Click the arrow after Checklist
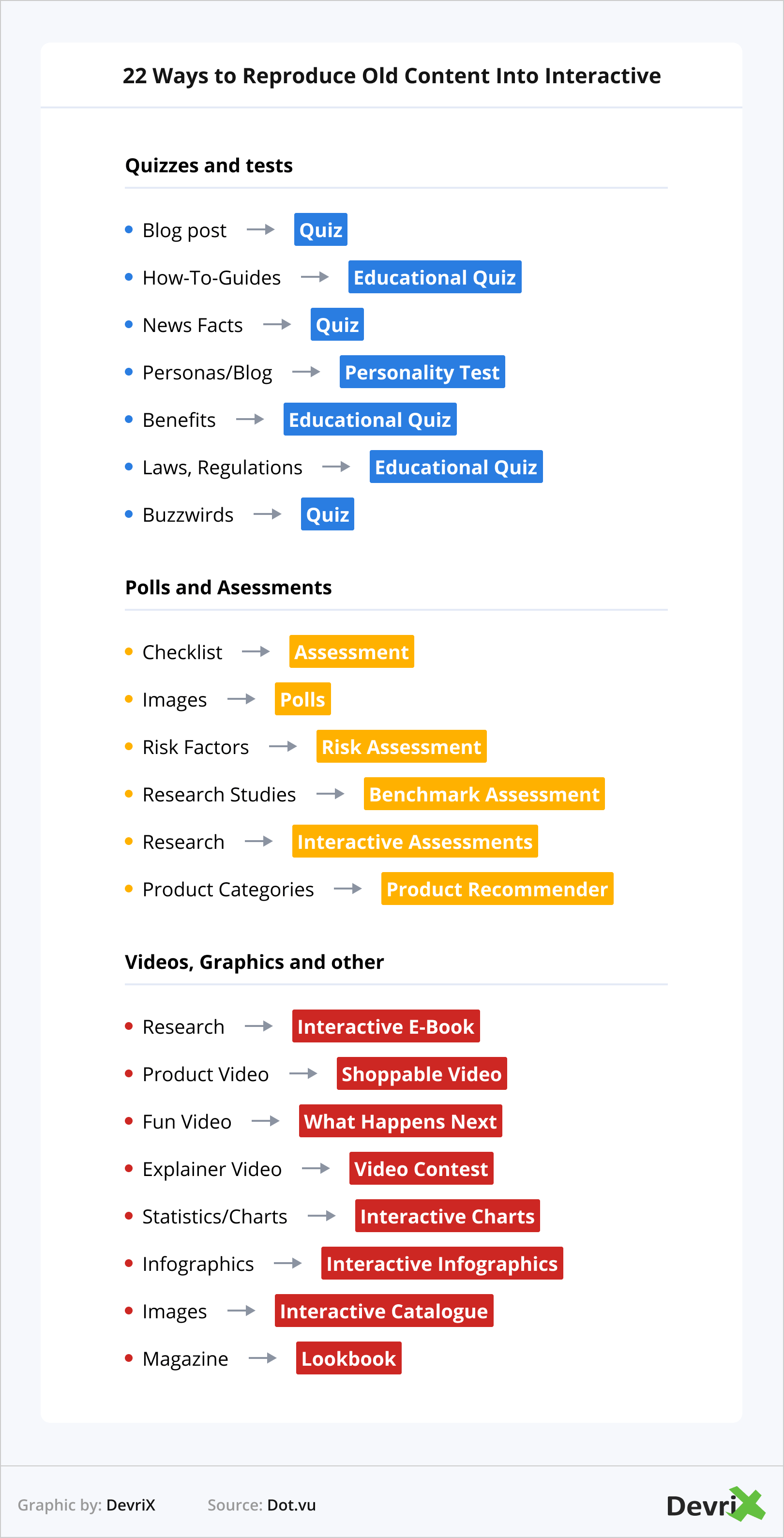The width and height of the screenshot is (784, 1538). (256, 651)
